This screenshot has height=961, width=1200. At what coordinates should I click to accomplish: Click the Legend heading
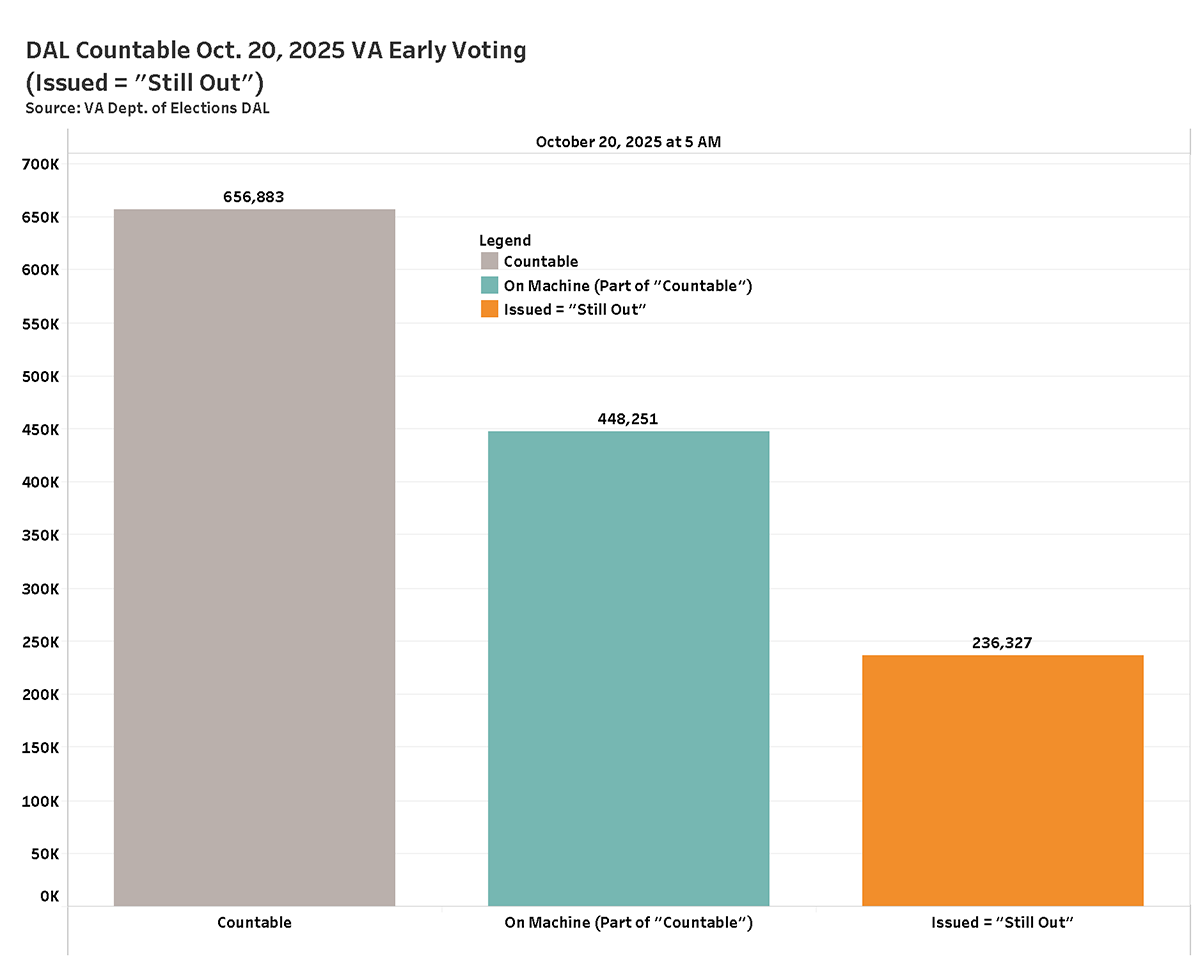click(505, 240)
